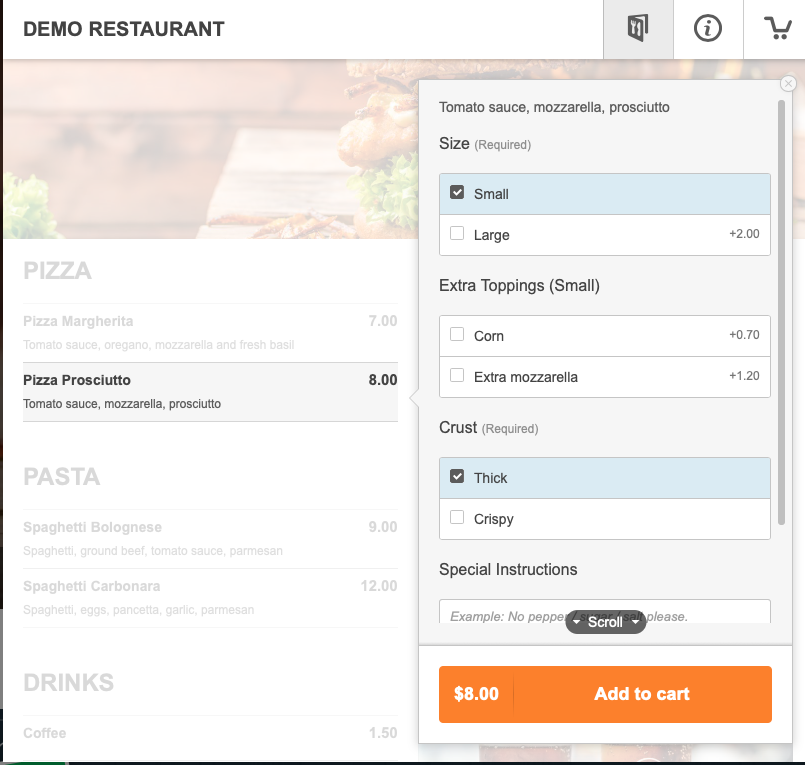The image size is (805, 765).
Task: Select Coffee from Drinks
Action: point(210,733)
